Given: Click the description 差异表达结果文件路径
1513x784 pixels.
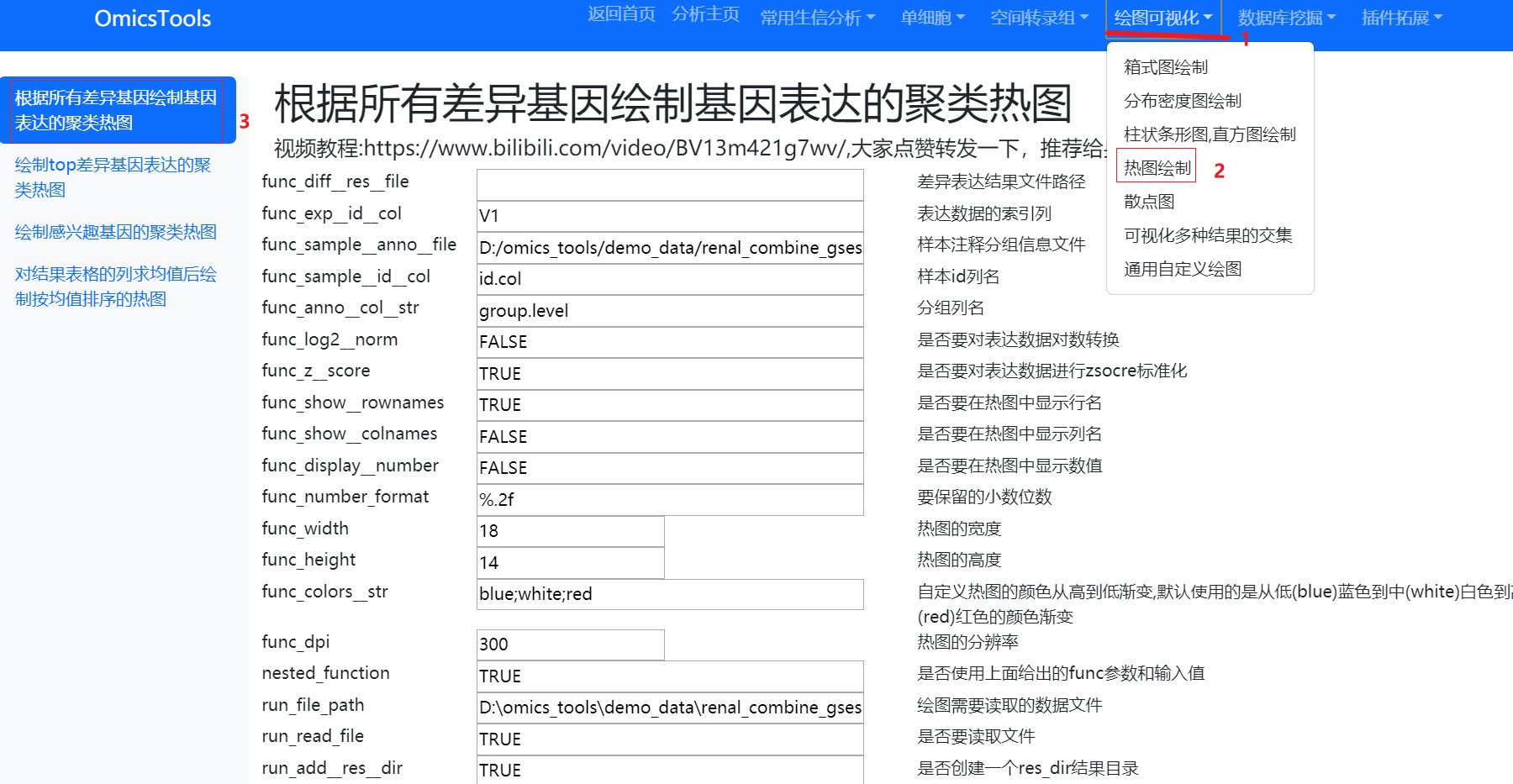Looking at the screenshot, I should click(x=1001, y=182).
